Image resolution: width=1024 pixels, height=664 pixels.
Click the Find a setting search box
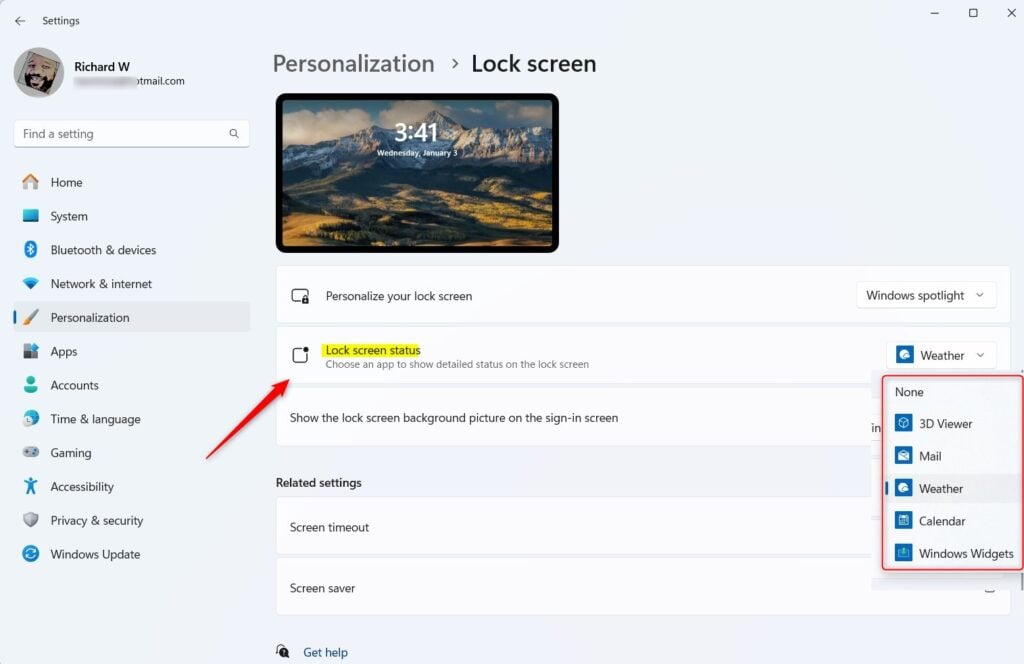(x=131, y=134)
